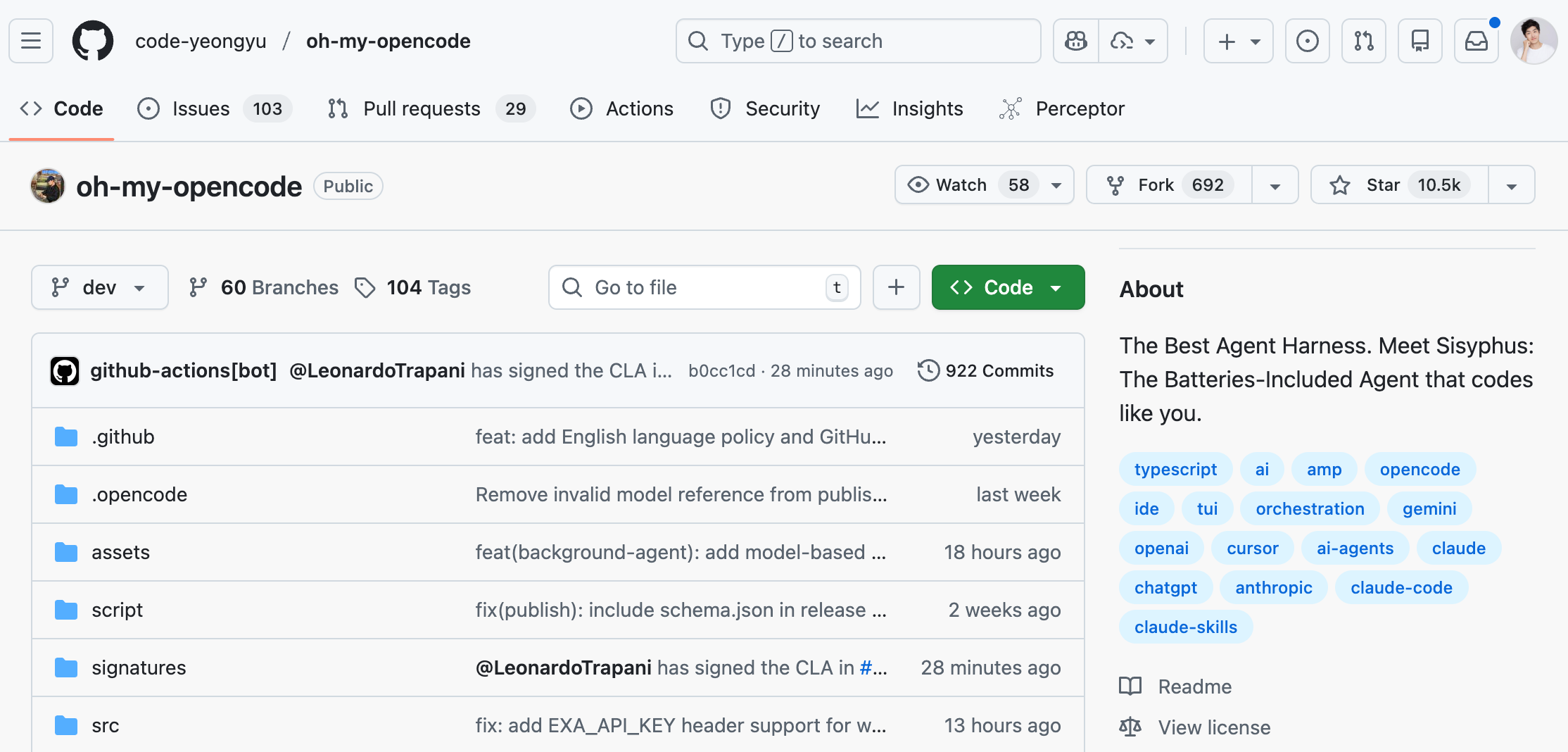
Task: Open the user profile avatar menu
Action: [x=1534, y=41]
